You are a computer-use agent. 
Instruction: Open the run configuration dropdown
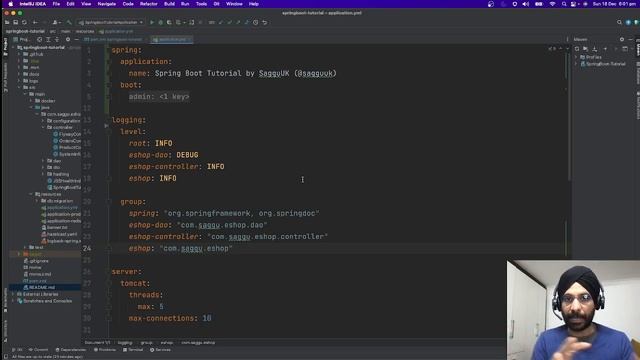(x=110, y=22)
